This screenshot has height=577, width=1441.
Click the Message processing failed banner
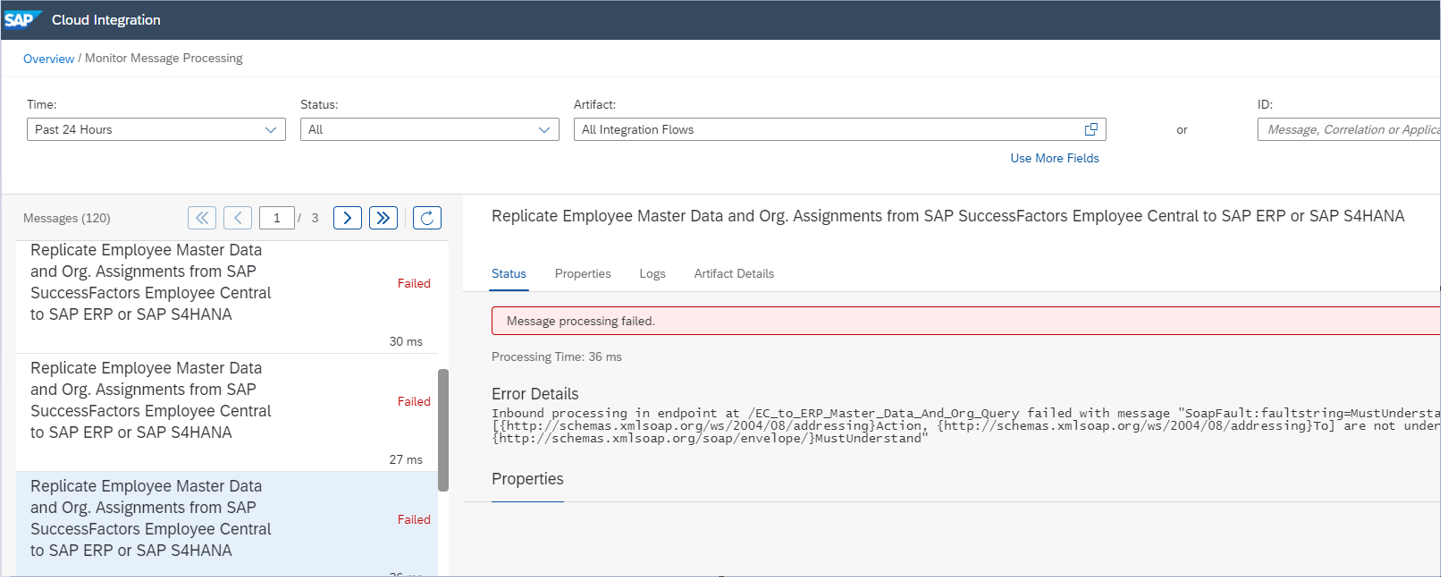(x=966, y=321)
